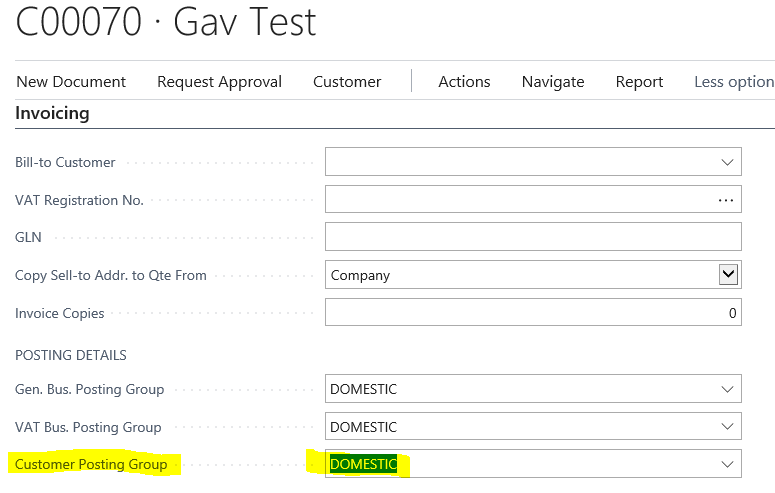Open the Customer Posting Group dropdown arrow

[727, 464]
